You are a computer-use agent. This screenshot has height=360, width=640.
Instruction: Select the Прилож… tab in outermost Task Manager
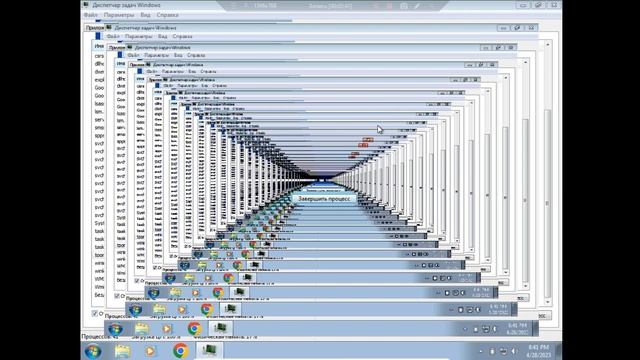click(x=94, y=28)
